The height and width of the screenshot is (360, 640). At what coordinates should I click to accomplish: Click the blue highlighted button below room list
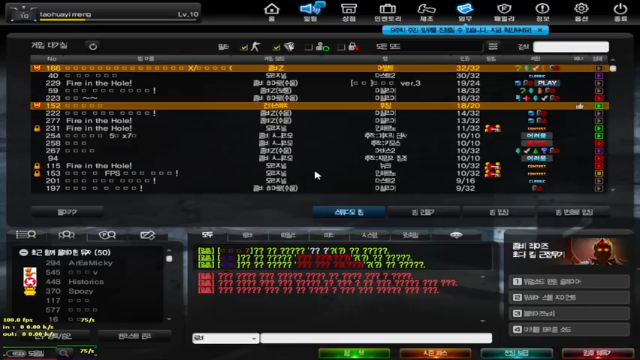349,212
